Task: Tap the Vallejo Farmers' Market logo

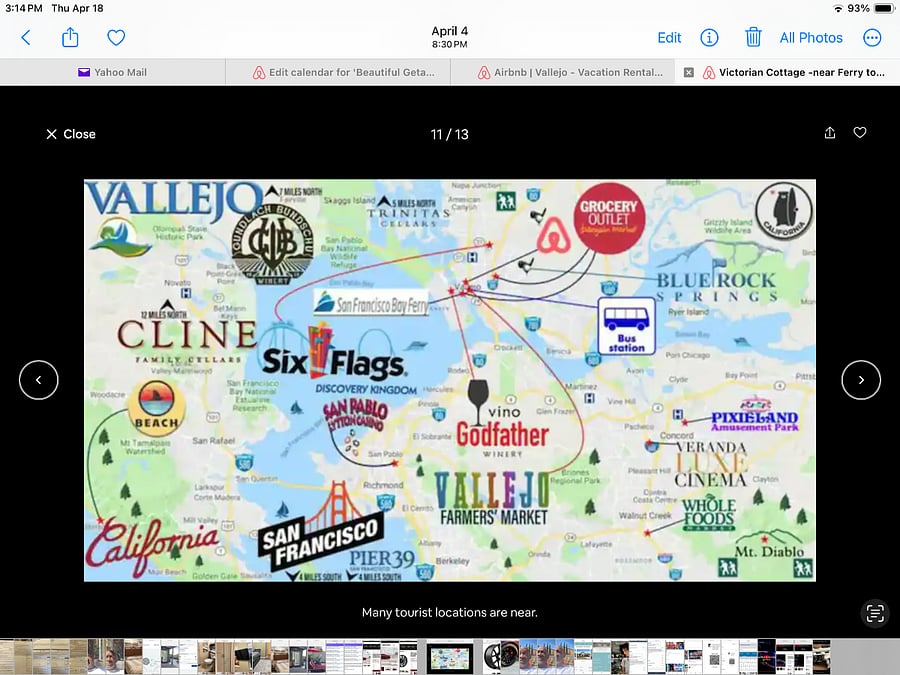Action: pos(492,499)
